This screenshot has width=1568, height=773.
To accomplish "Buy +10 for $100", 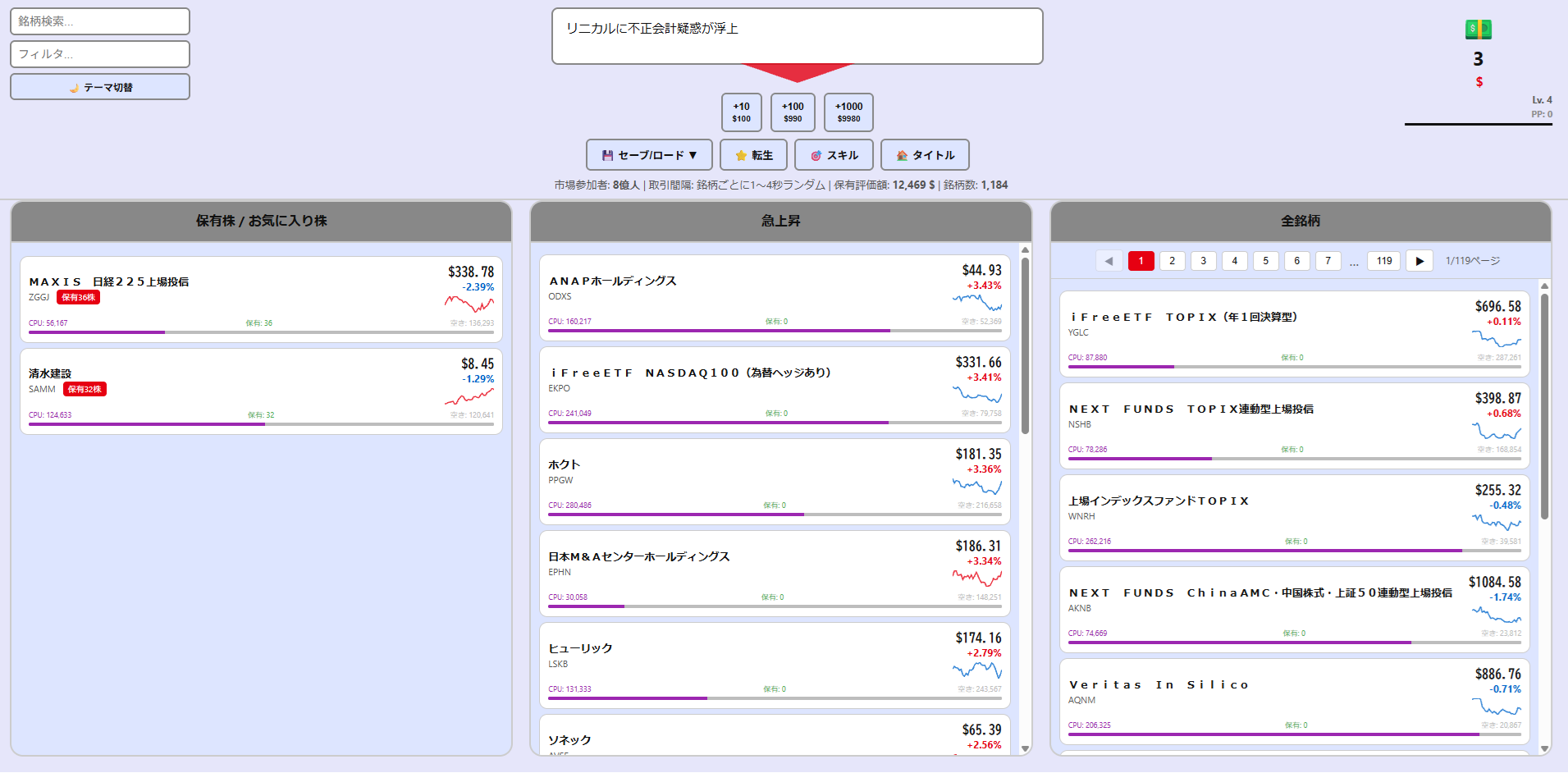I will coord(742,112).
